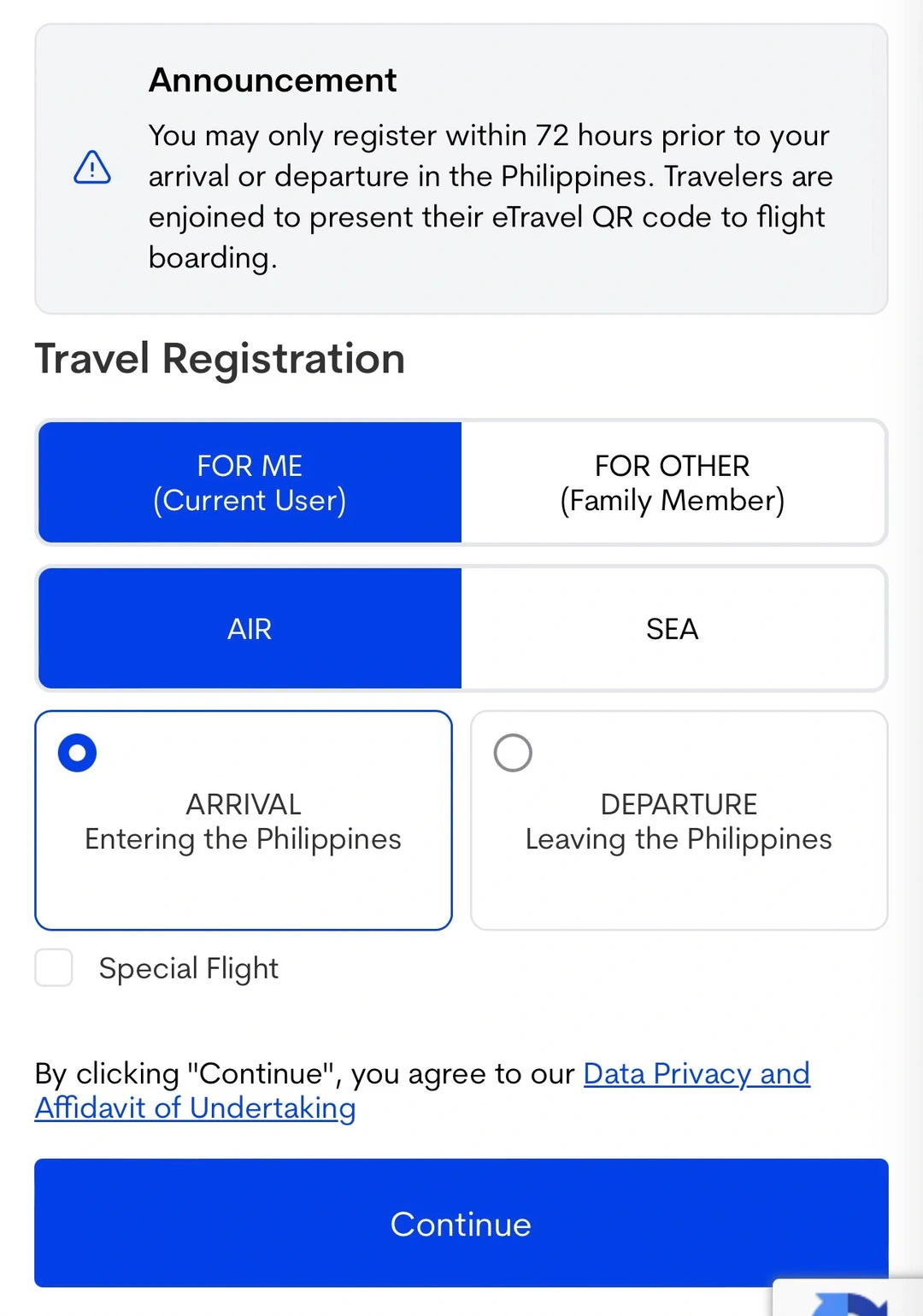Click the 'By clicking Continue' agreement text
Viewport: 923px width, 1316px height.
[x=304, y=1074]
